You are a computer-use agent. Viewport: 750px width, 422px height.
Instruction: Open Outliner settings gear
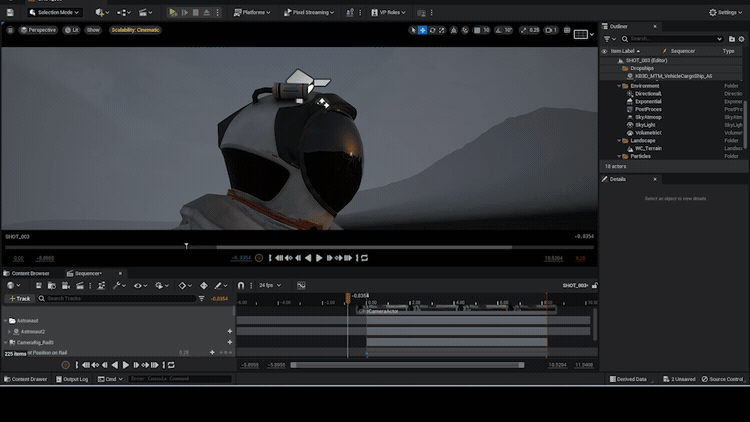741,39
